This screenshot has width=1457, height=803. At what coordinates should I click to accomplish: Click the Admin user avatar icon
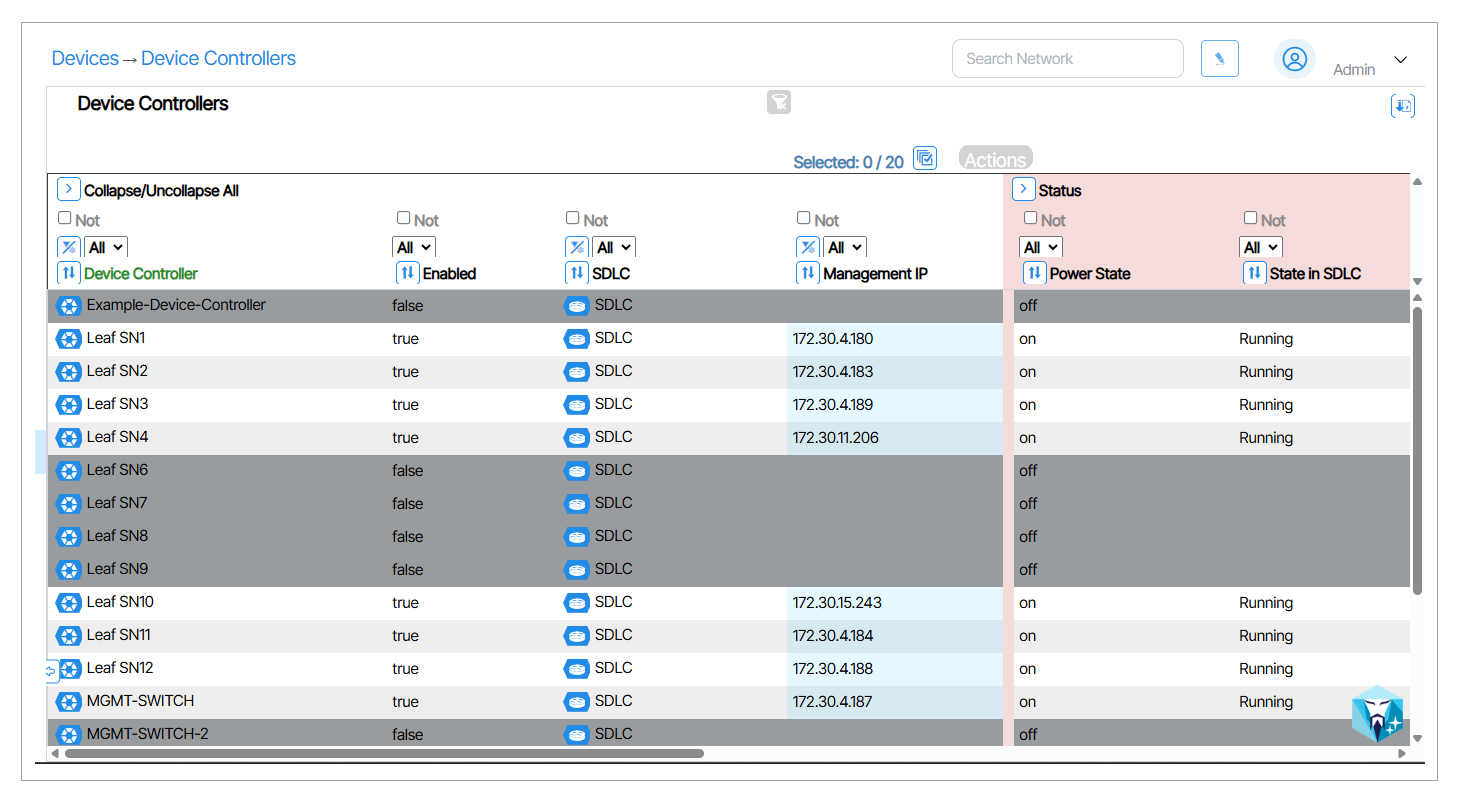click(x=1294, y=59)
